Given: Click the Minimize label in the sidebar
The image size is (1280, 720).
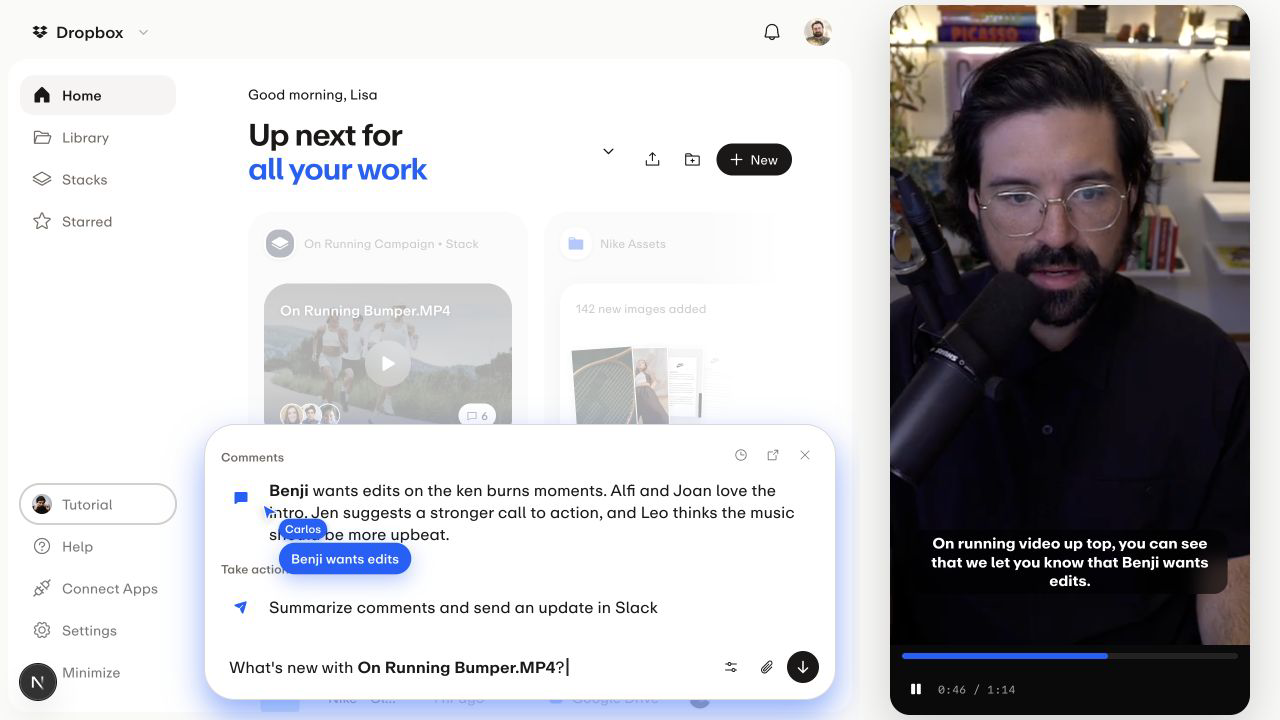Looking at the screenshot, I should [x=91, y=672].
